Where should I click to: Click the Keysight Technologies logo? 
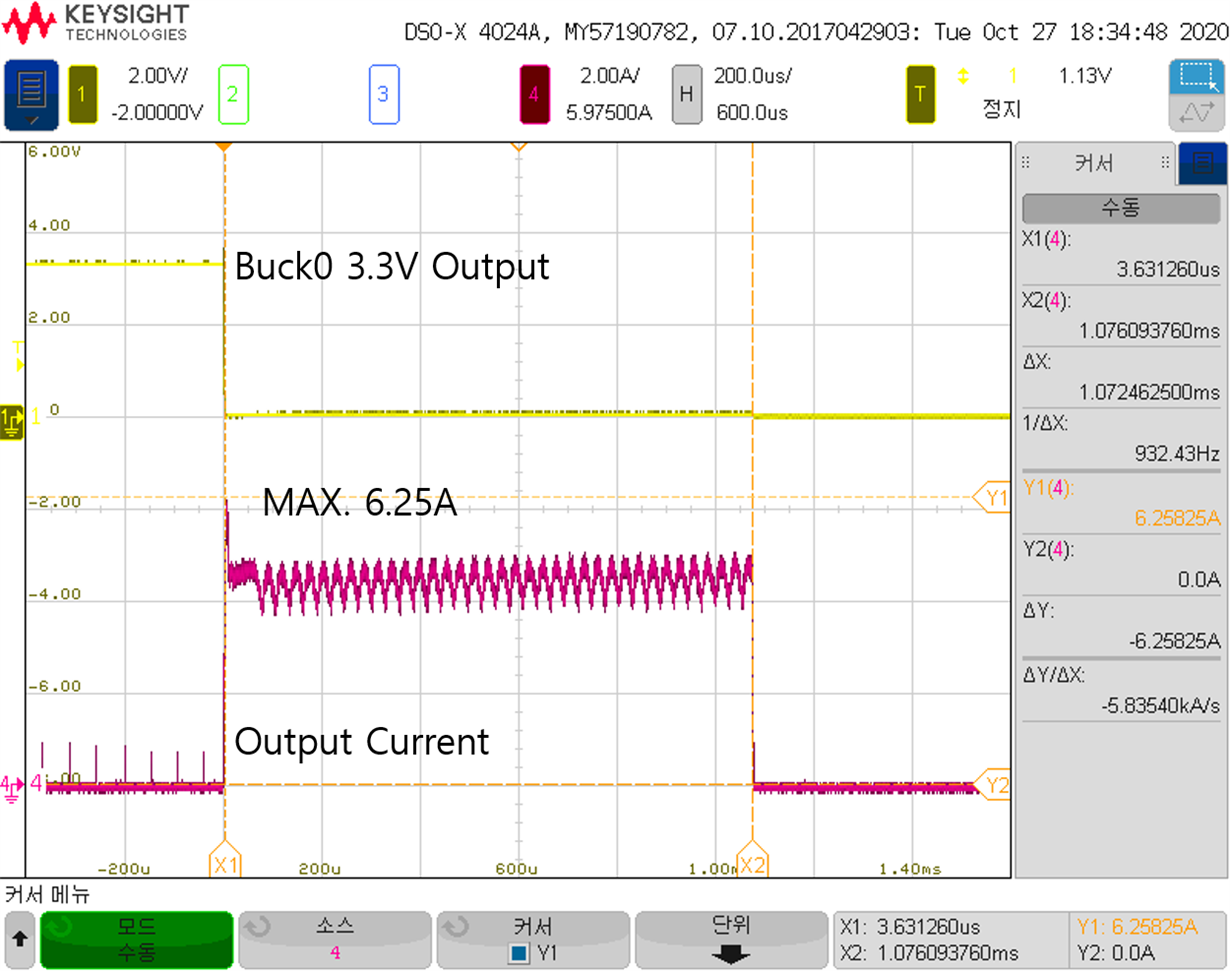point(97,24)
